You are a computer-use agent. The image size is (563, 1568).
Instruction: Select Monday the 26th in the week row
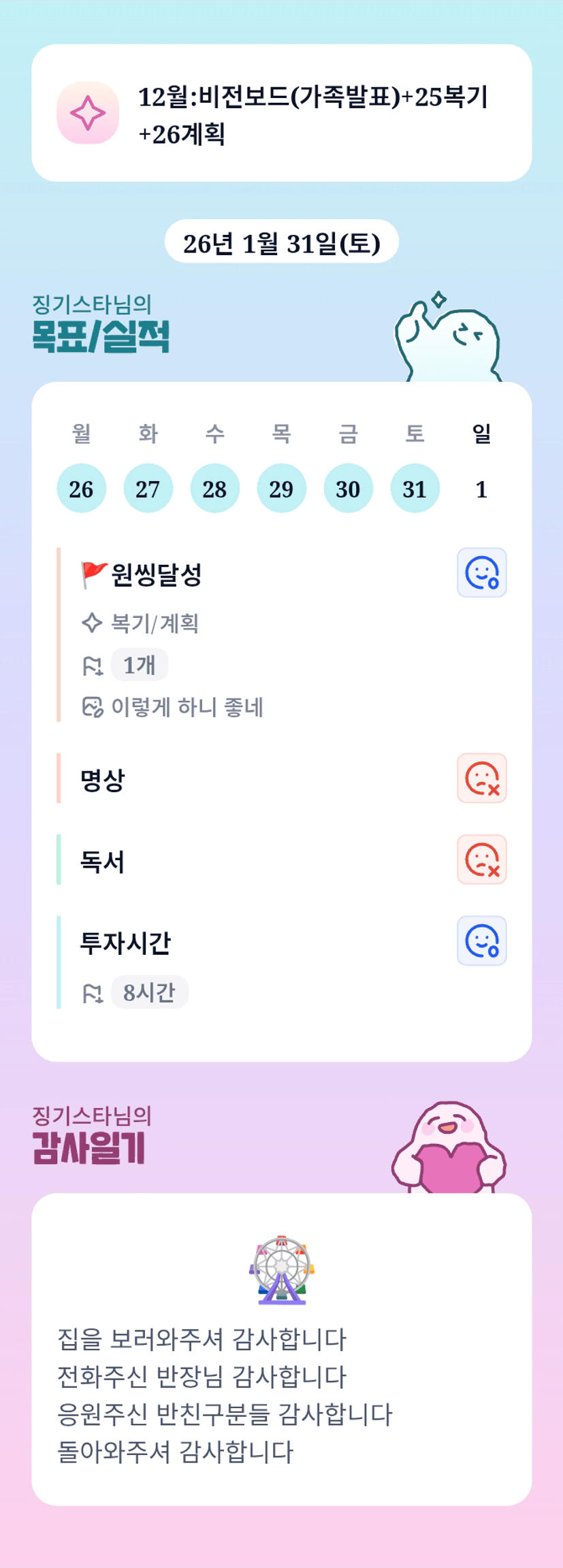[x=81, y=489]
